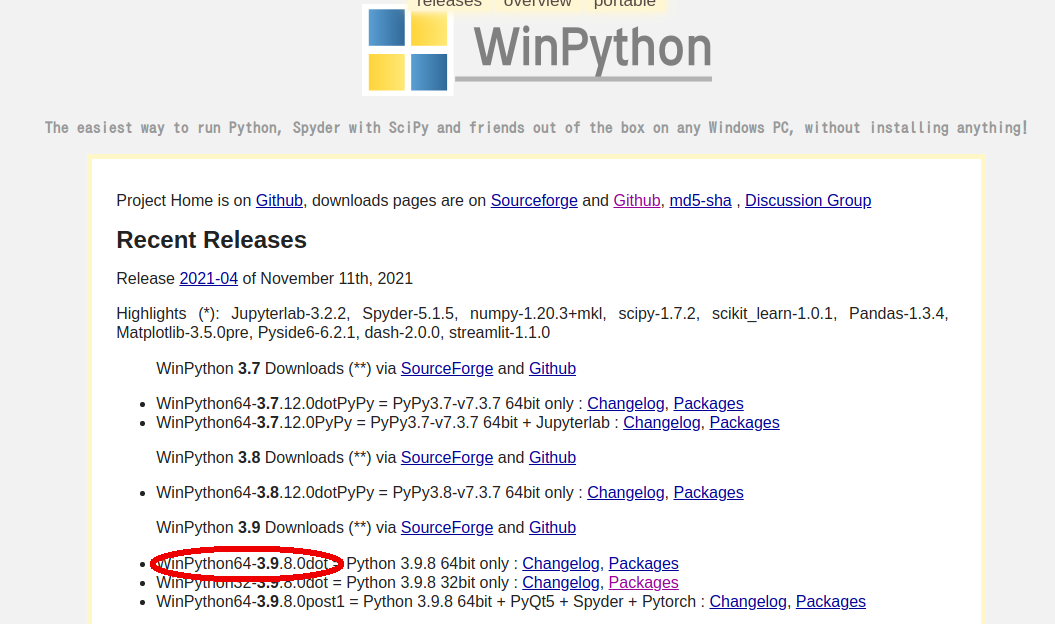The height and width of the screenshot is (624, 1055).
Task: Click Packages for WinPython64-3.7.12.0PyPy
Action: coord(744,422)
